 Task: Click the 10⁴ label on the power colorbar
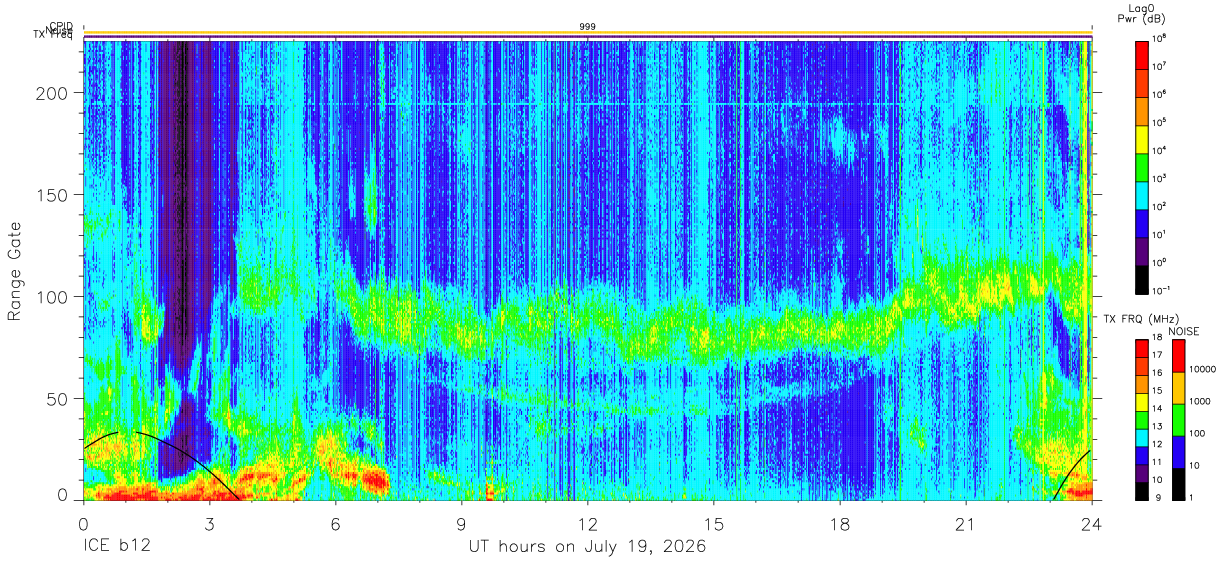1160,151
